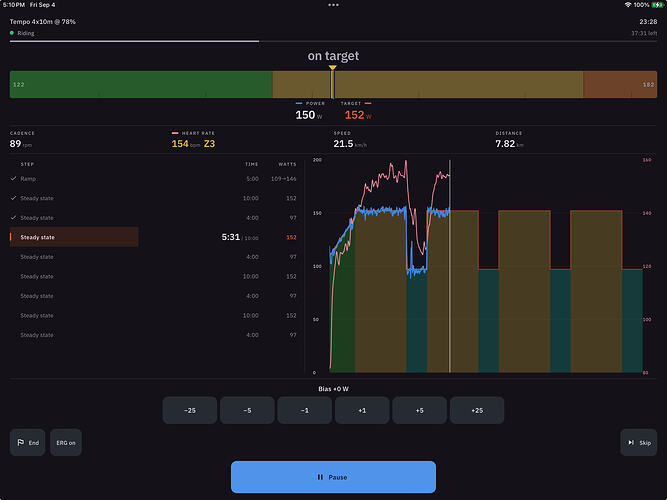Viewport: 667px width, 500px height.
Task: Toggle the ERG on button
Action: tap(66, 443)
